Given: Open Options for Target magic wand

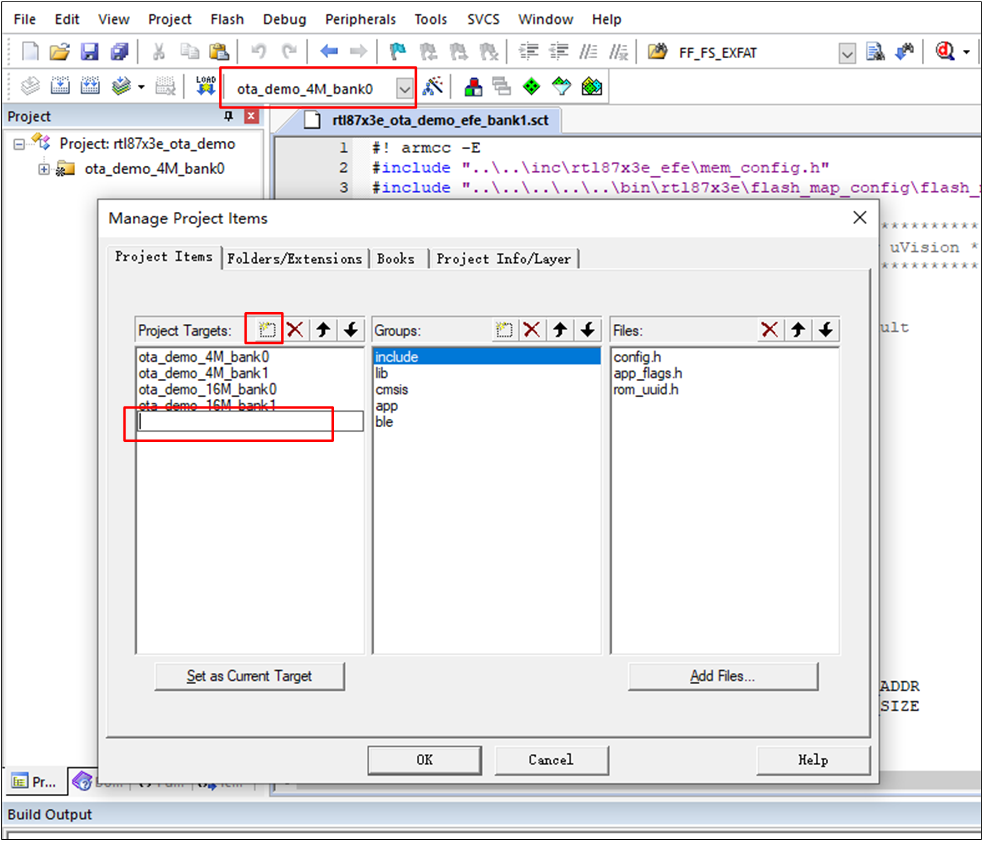Looking at the screenshot, I should (433, 86).
